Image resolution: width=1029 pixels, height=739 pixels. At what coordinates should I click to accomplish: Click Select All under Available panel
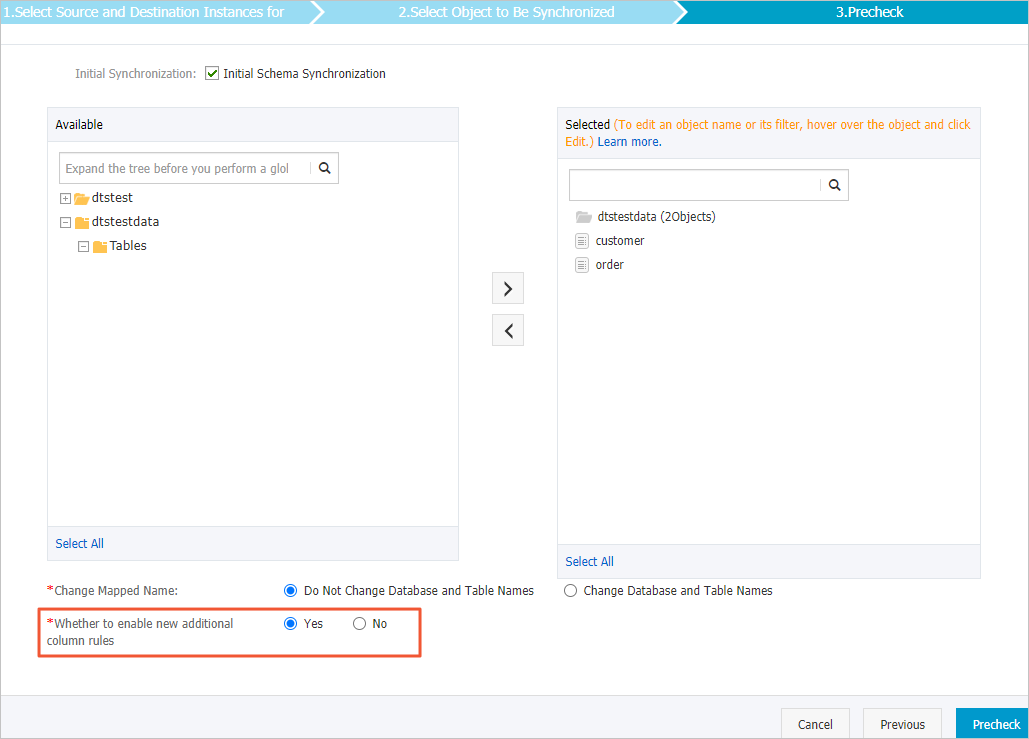coord(79,543)
